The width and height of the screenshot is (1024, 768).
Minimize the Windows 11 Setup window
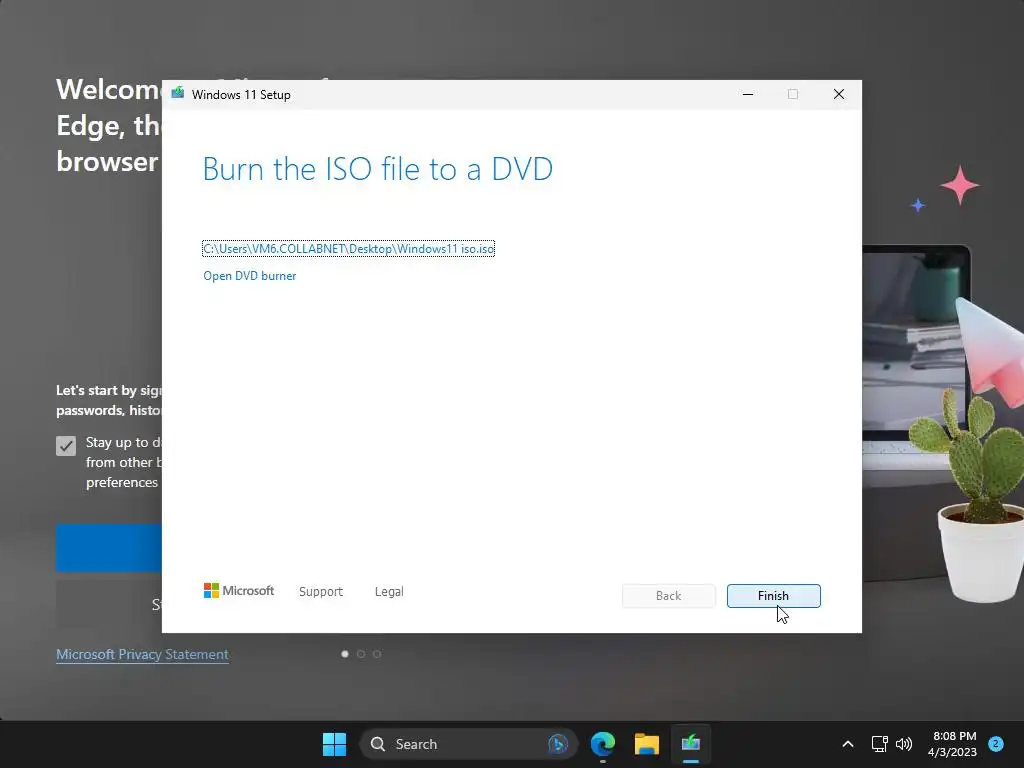point(748,94)
